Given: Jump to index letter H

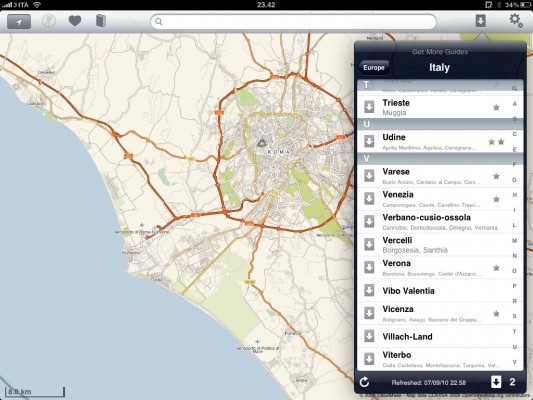Looking at the screenshot, I should (x=515, y=195).
